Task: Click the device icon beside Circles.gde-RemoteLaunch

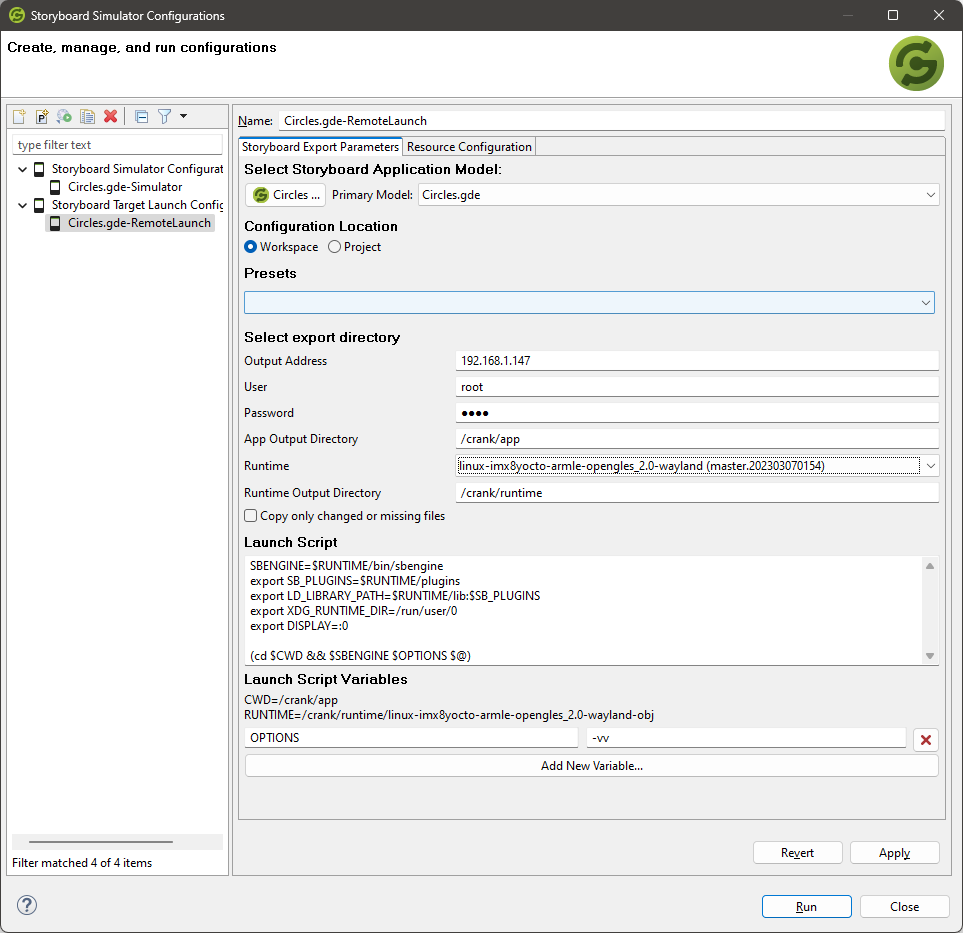Action: pos(55,223)
